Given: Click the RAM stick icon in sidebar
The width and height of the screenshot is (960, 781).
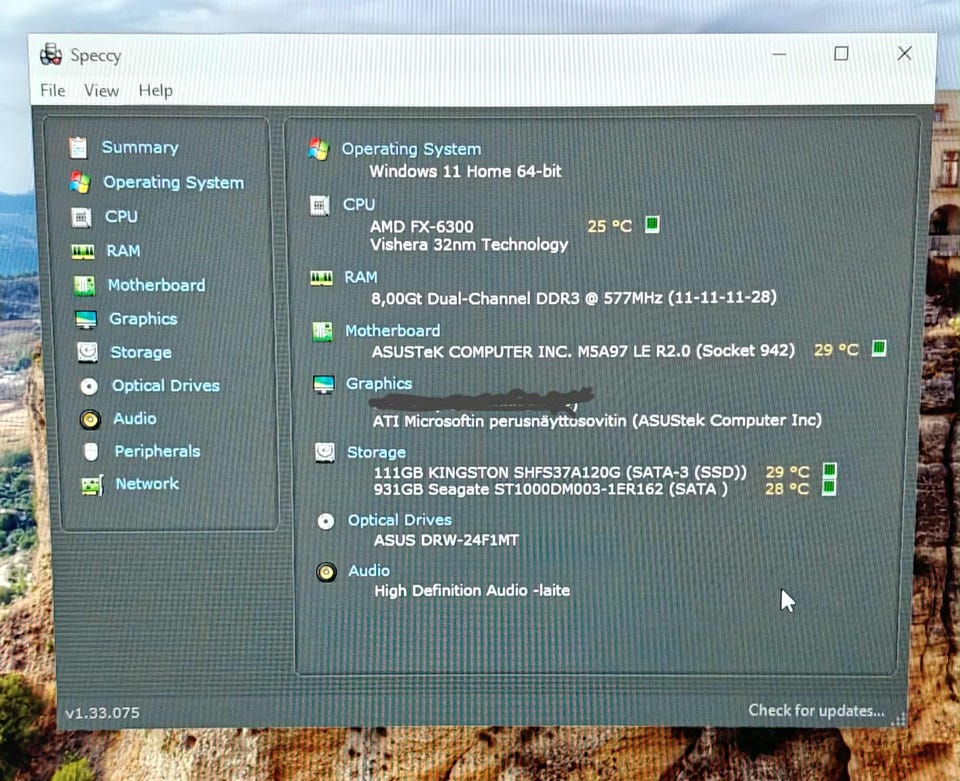Looking at the screenshot, I should click(83, 252).
